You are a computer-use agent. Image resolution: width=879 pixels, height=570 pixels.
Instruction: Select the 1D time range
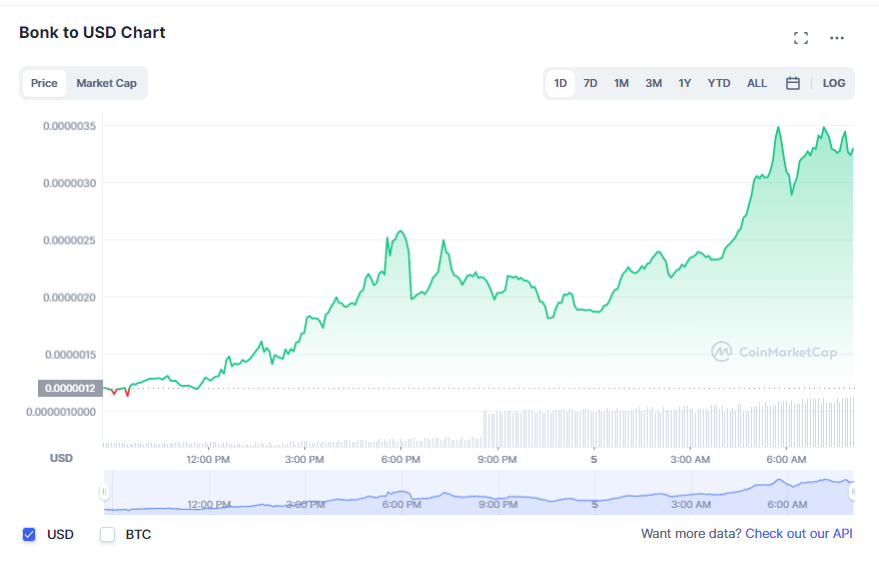tap(560, 83)
